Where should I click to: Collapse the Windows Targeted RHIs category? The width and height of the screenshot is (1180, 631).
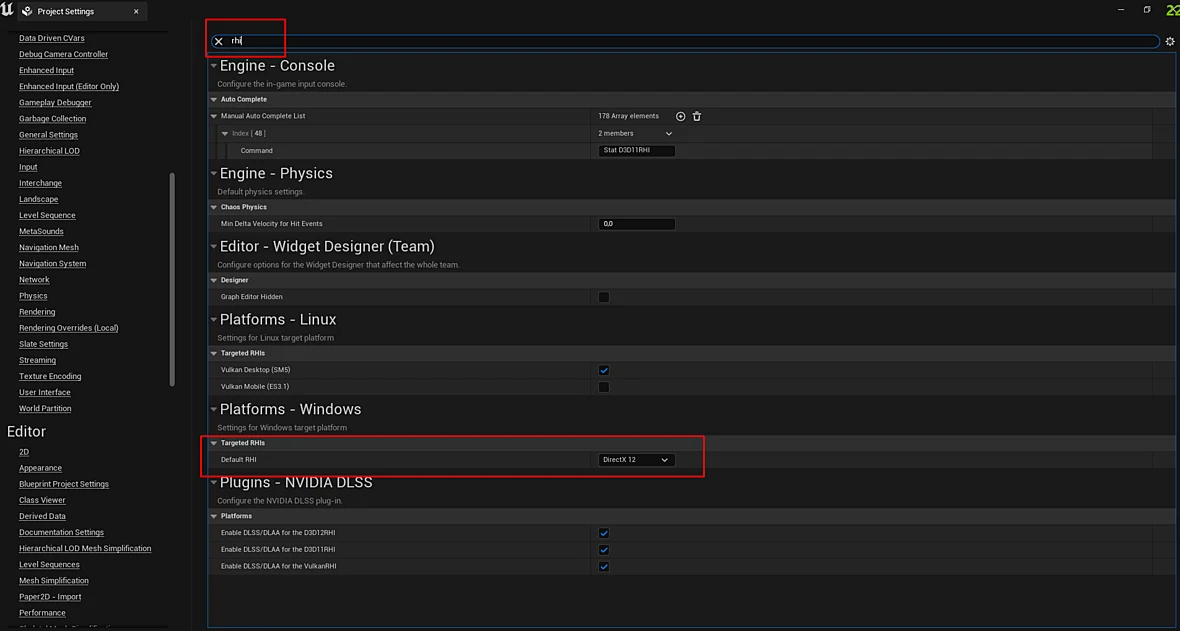coord(214,443)
